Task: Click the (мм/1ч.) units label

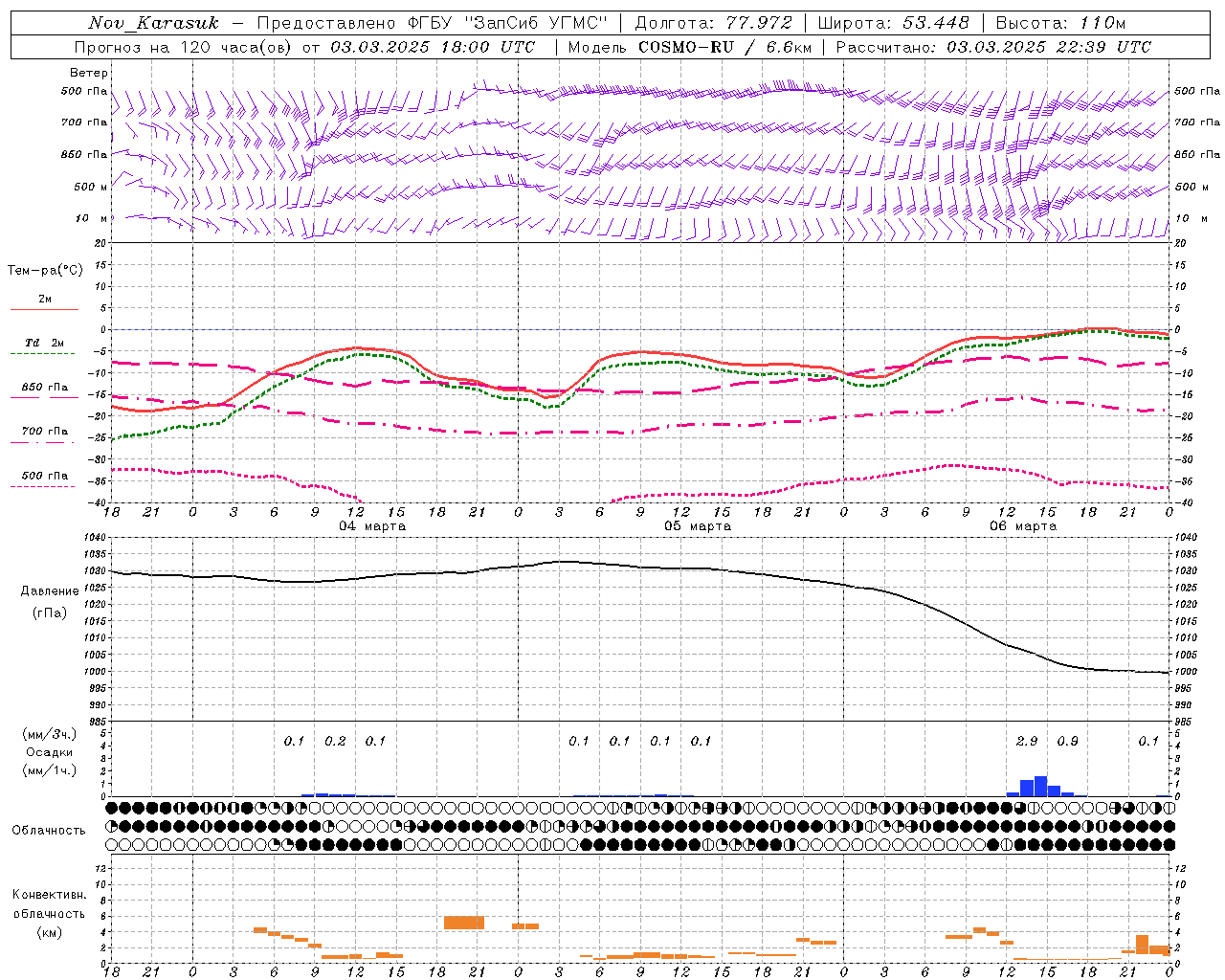Action: click(x=49, y=770)
